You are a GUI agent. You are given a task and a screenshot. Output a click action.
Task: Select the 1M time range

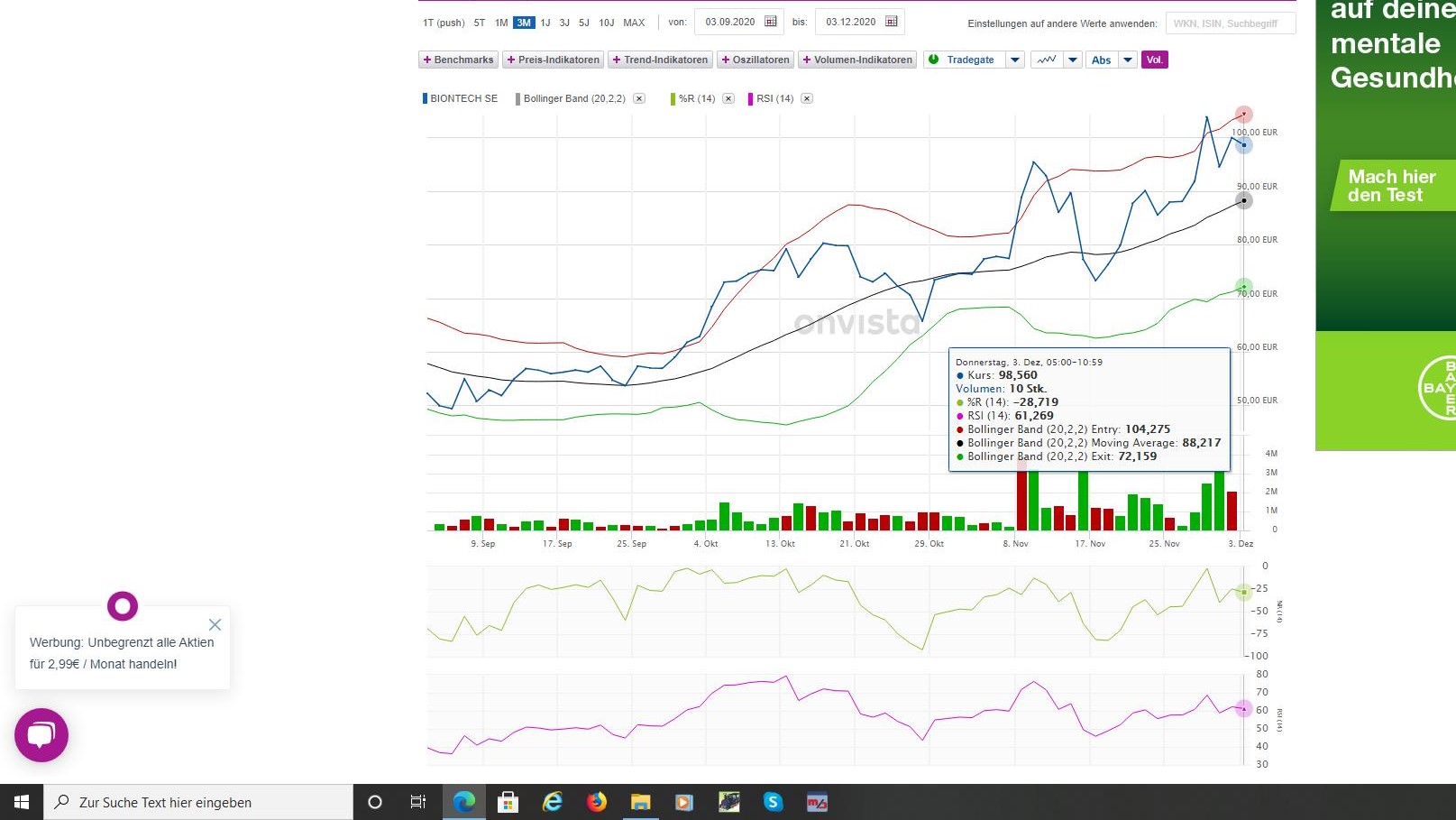coord(501,23)
